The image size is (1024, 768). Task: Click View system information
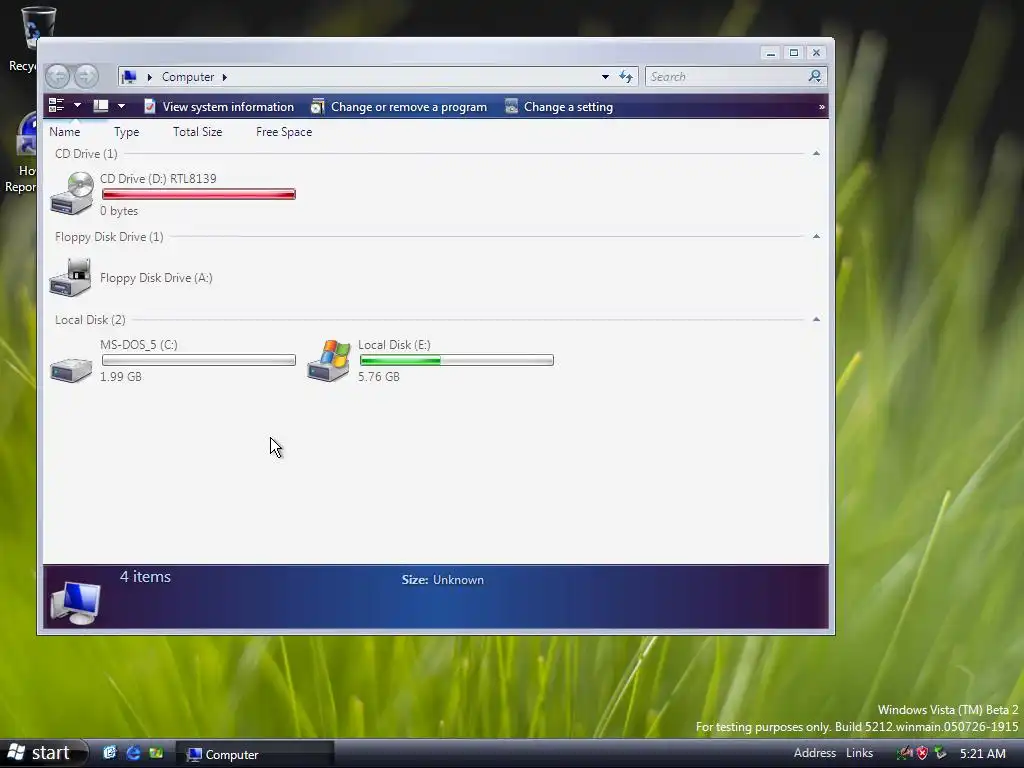219,106
